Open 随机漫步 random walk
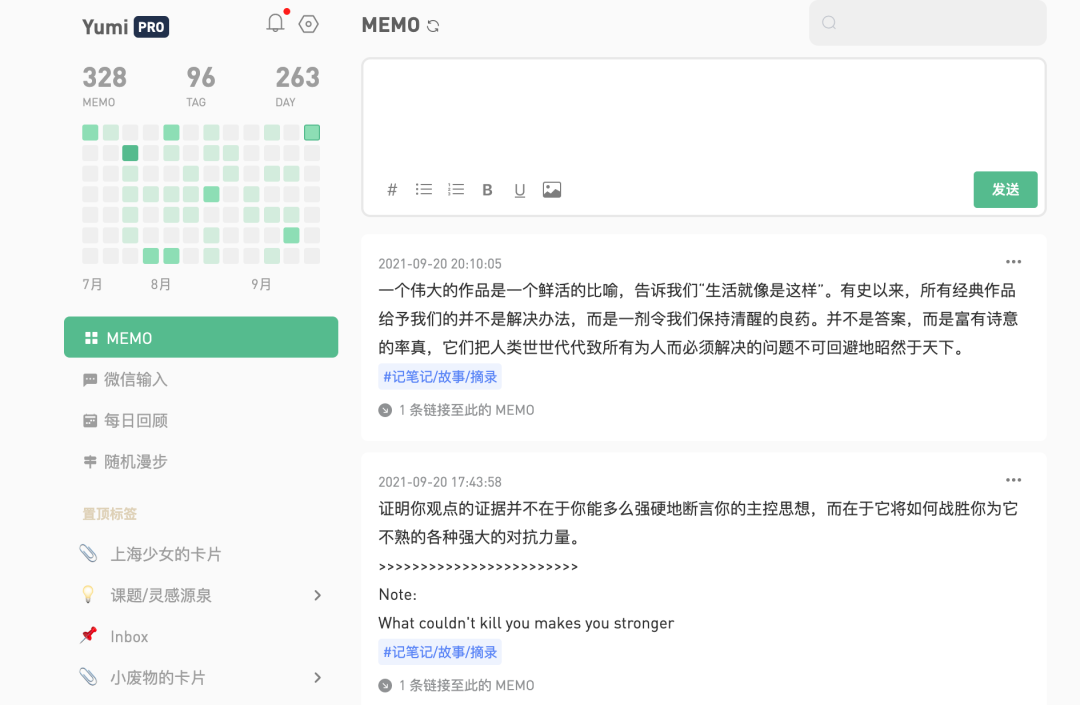 [125, 462]
